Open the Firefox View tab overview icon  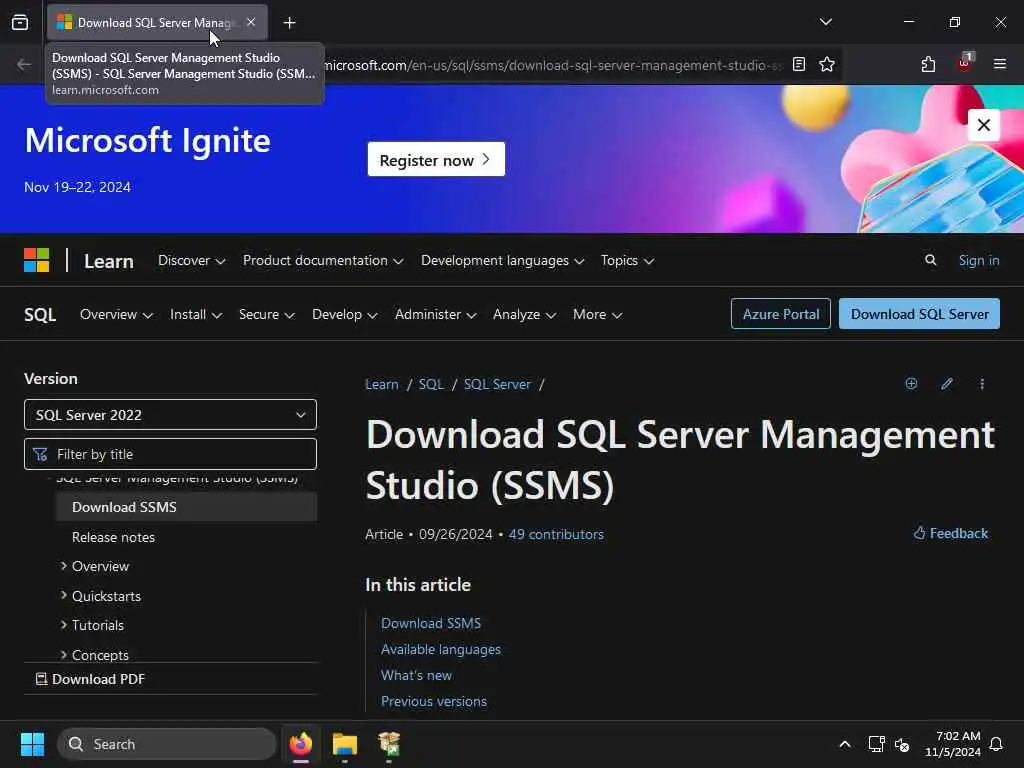[20, 23]
